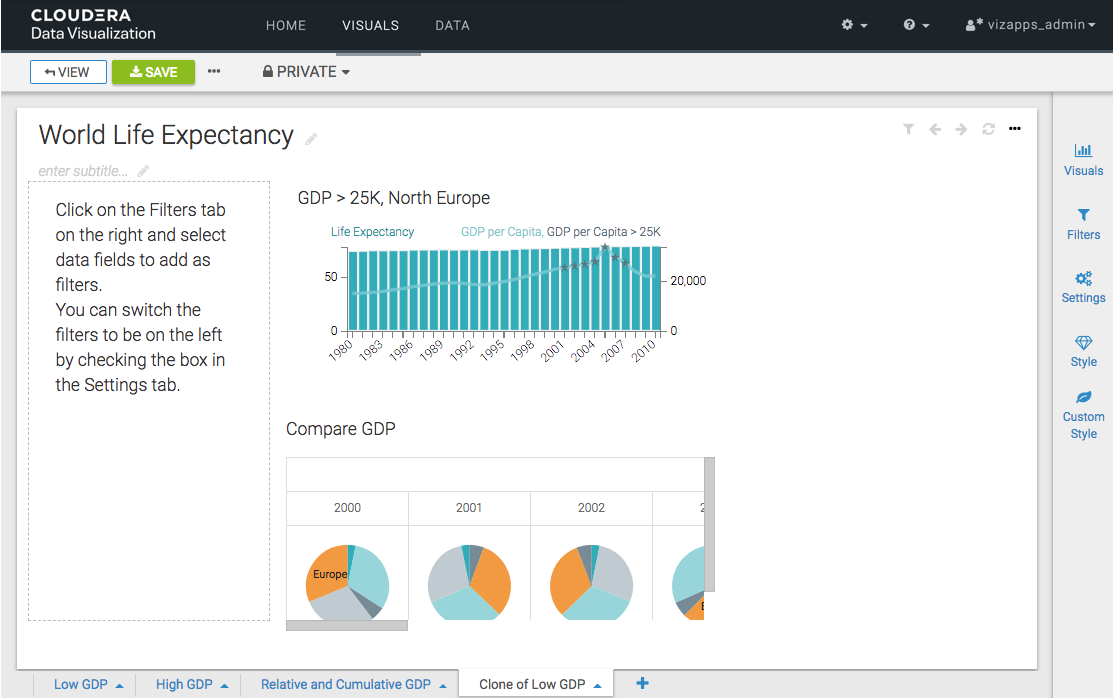The image size is (1113, 698).
Task: Expand the PRIVATE visibility dropdown
Action: coord(306,72)
